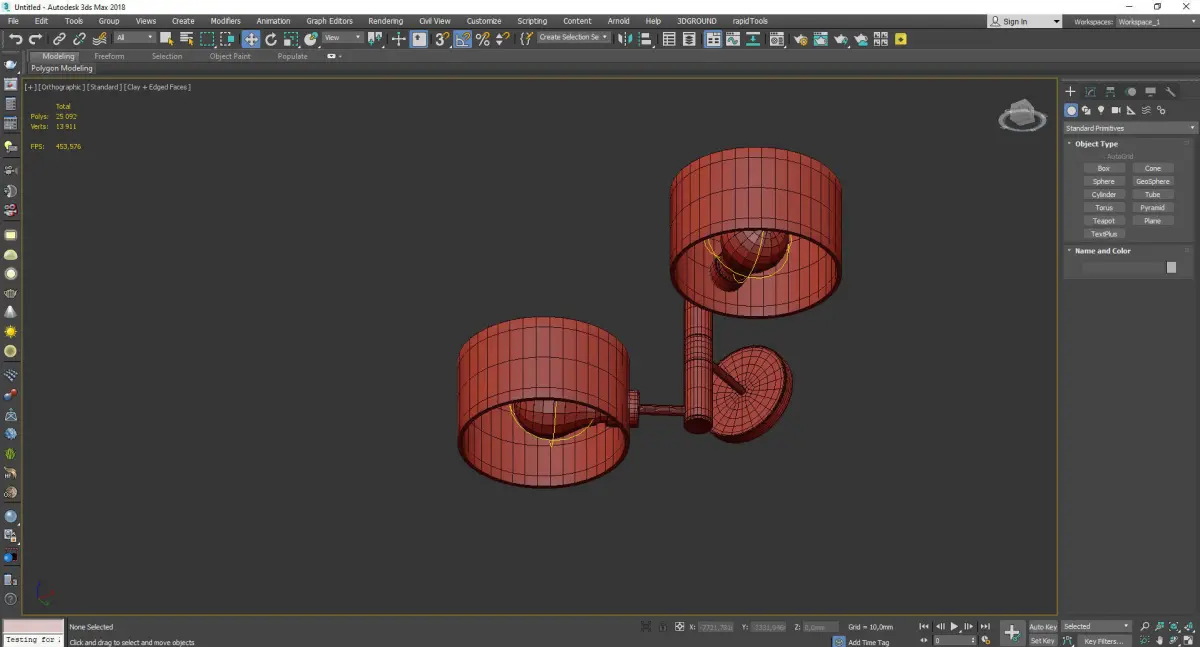Image resolution: width=1200 pixels, height=647 pixels.
Task: Toggle Auto Key animation mode
Action: click(1042, 627)
